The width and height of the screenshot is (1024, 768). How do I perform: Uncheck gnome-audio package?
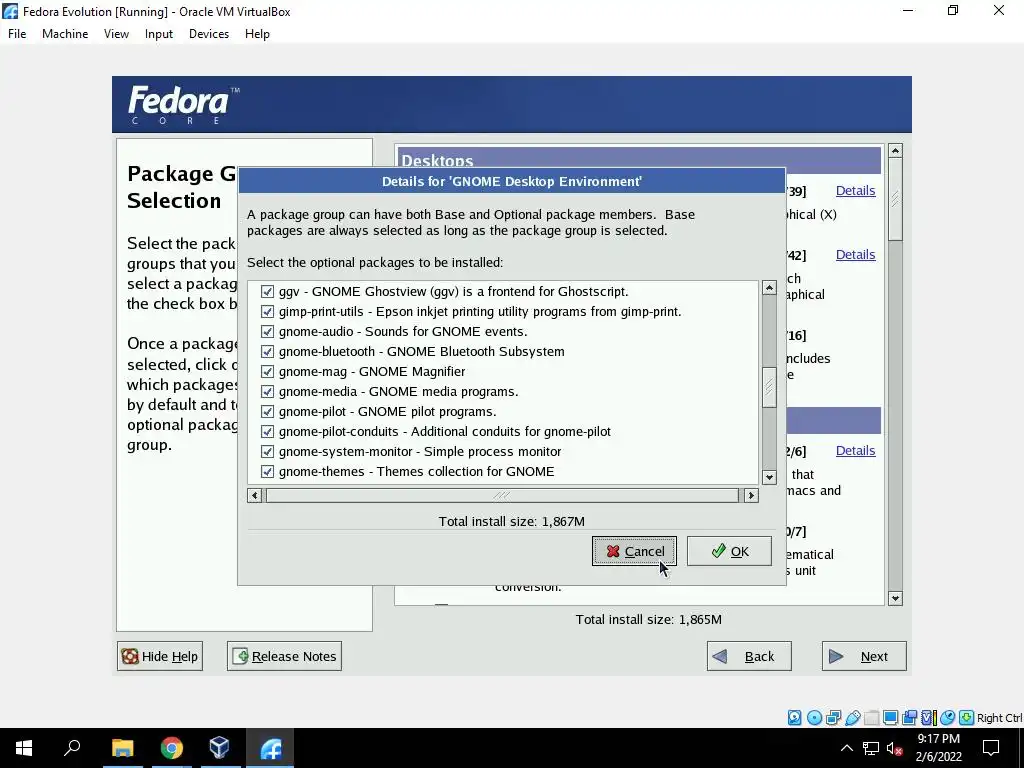click(x=267, y=331)
